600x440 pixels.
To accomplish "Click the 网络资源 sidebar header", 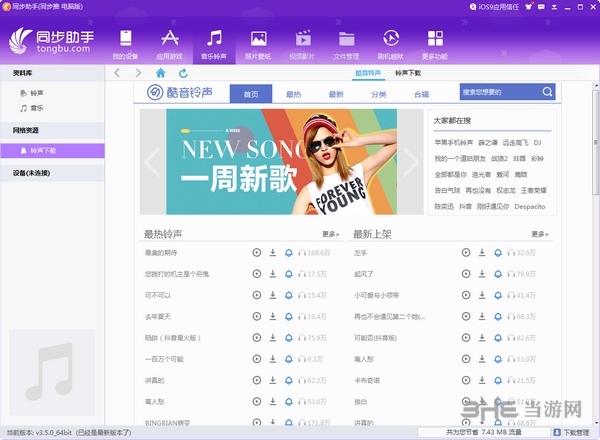I will click(x=52, y=130).
